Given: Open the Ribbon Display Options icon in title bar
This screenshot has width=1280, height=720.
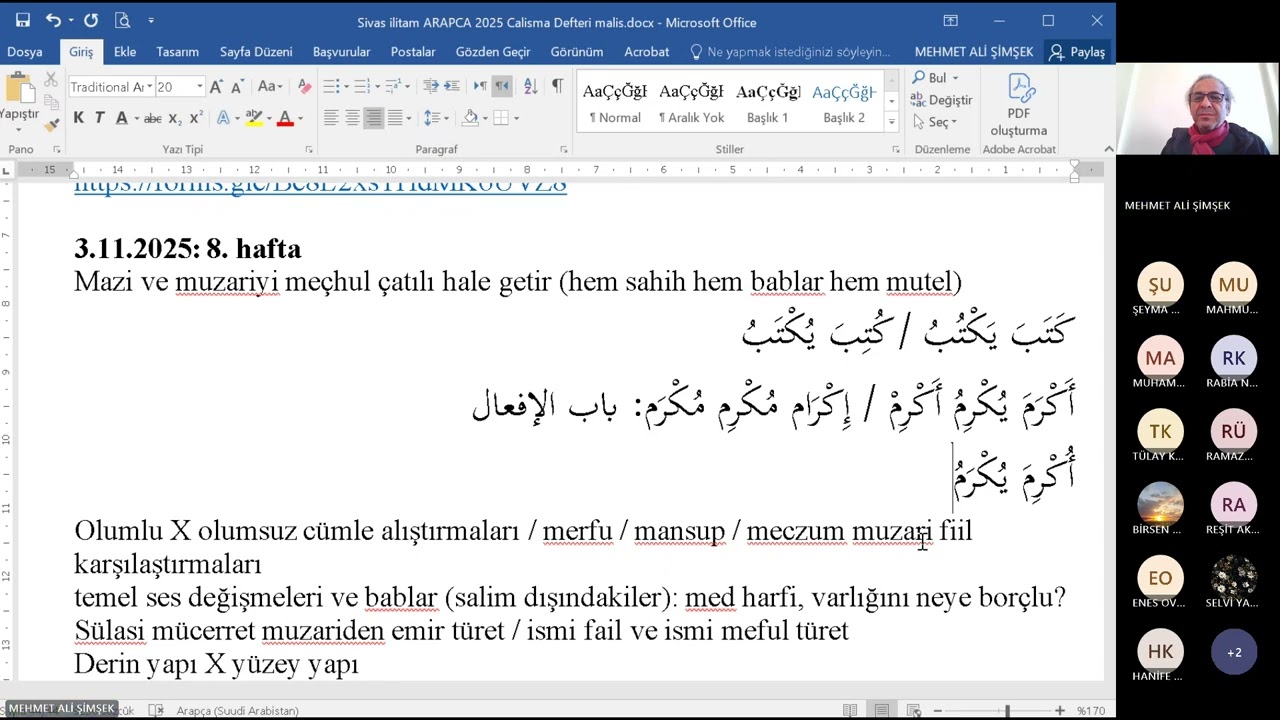Looking at the screenshot, I should pos(950,20).
